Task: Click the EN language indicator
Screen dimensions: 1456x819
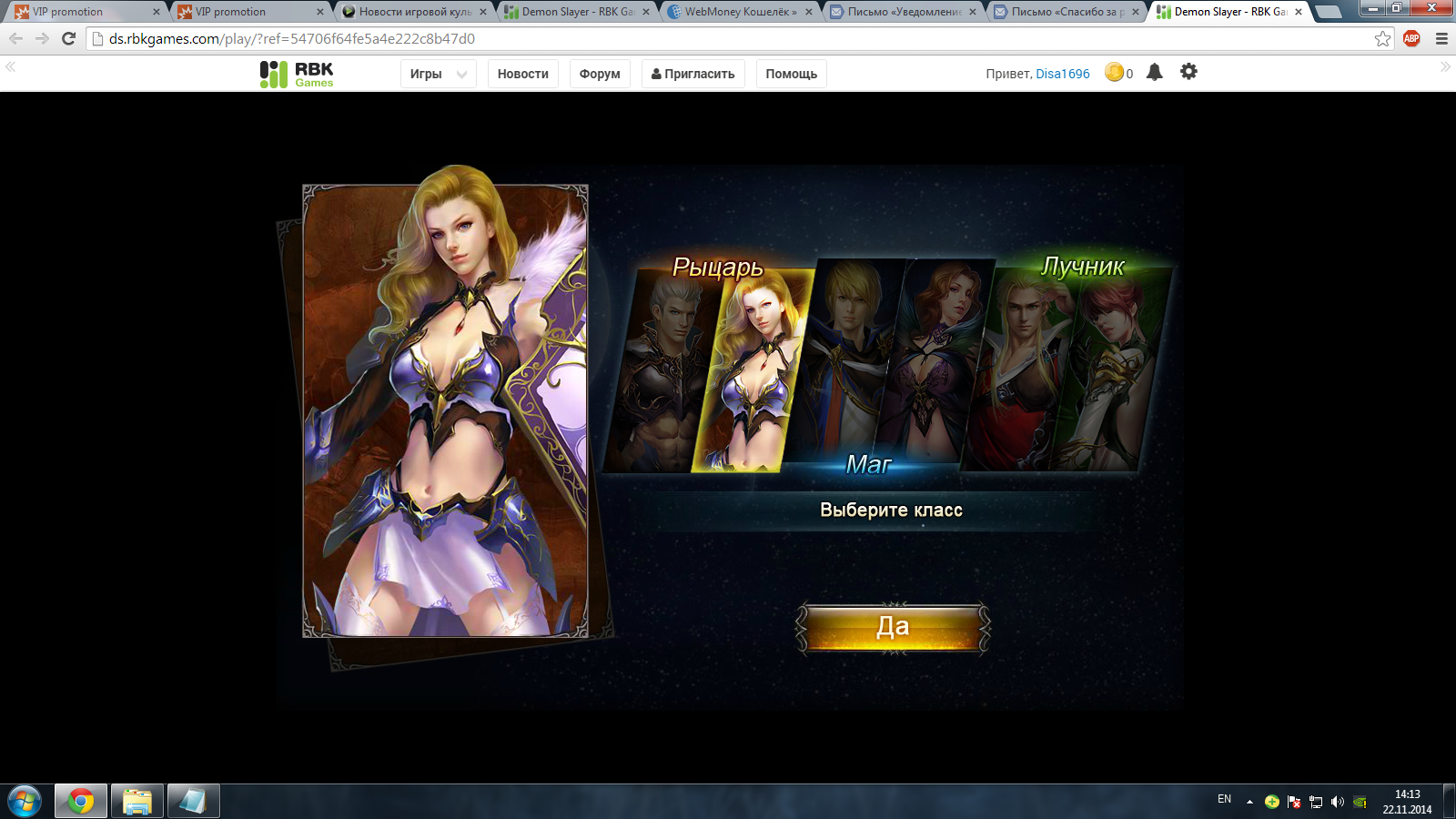Action: (1225, 799)
